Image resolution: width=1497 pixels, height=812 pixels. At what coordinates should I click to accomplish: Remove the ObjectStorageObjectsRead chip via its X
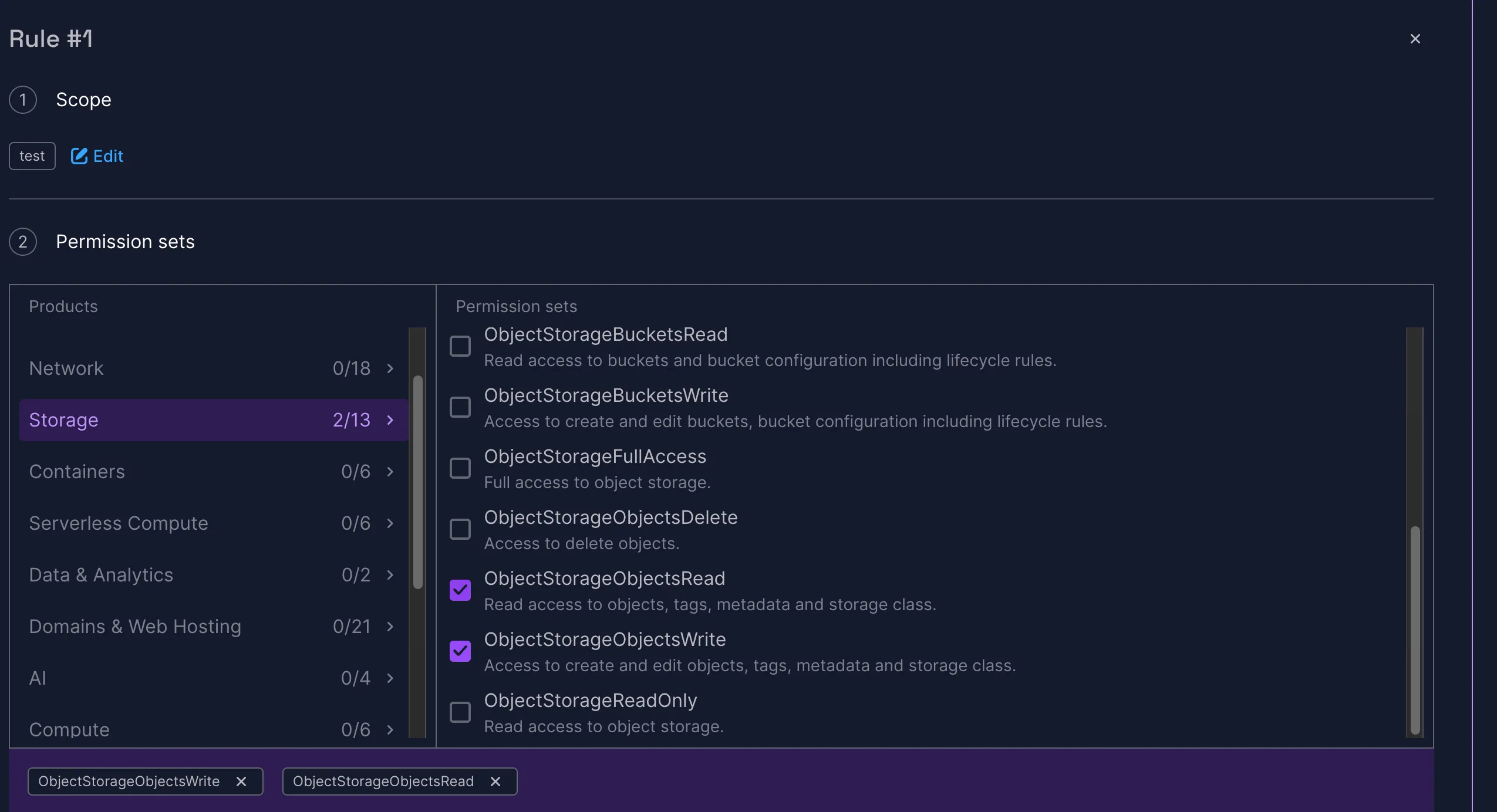tap(495, 781)
